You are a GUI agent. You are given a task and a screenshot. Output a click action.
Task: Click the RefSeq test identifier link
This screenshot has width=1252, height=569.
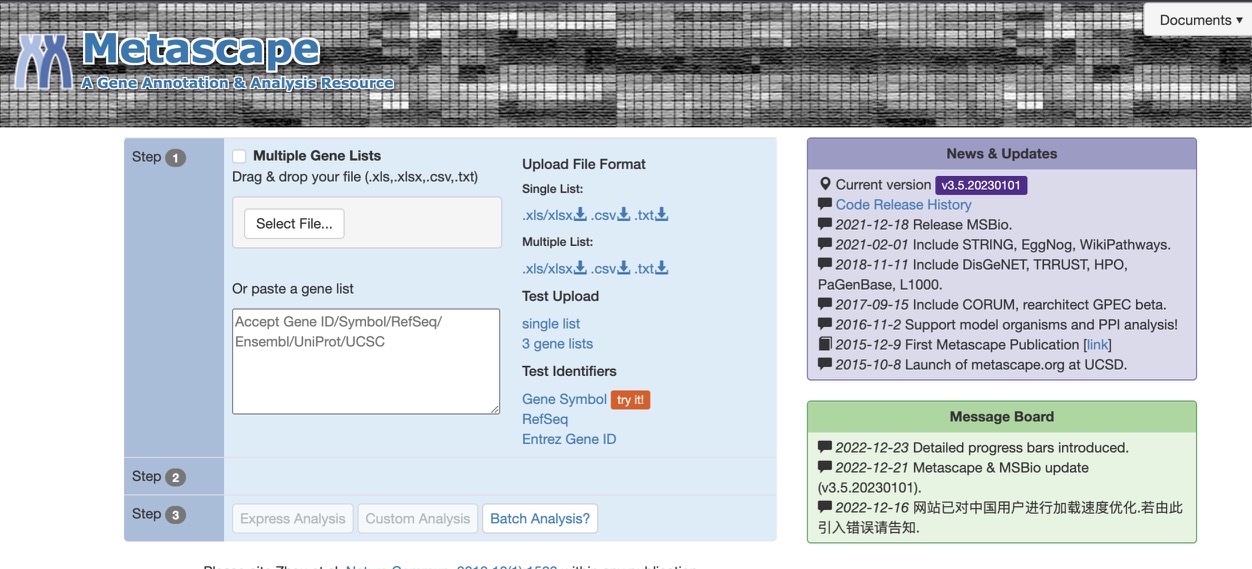point(545,419)
